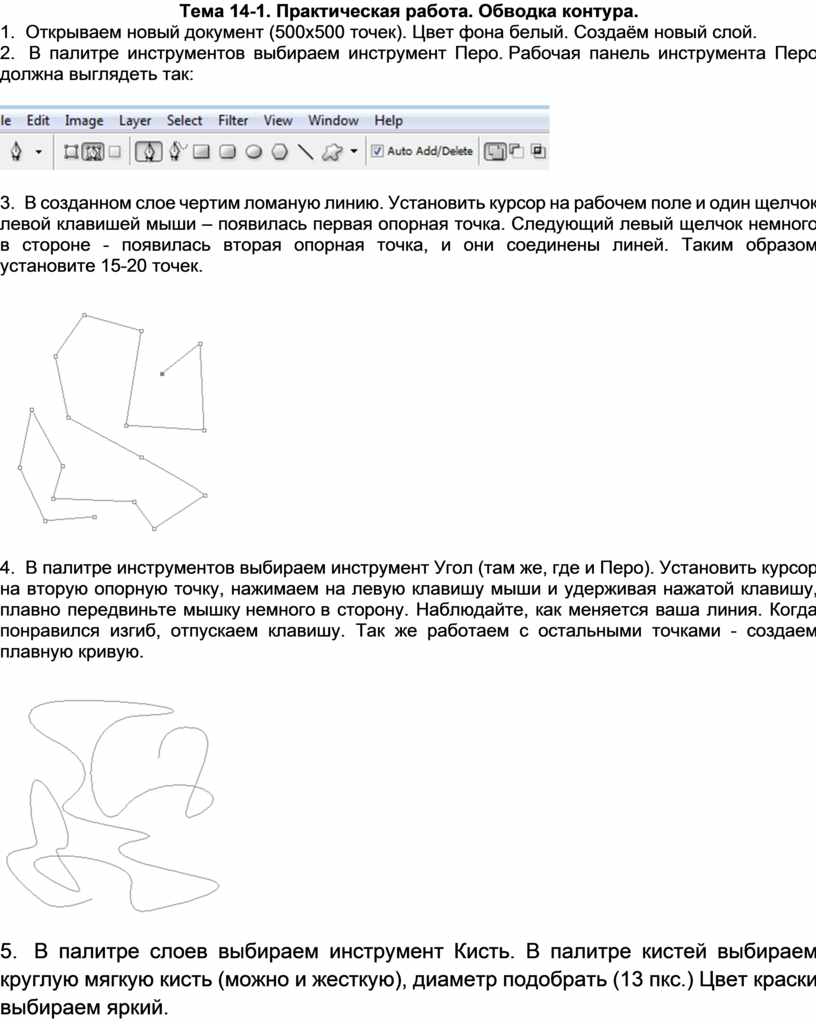This screenshot has width=816, height=1024.
Task: Expand the geometry options dropdown arrow
Action: point(353,152)
